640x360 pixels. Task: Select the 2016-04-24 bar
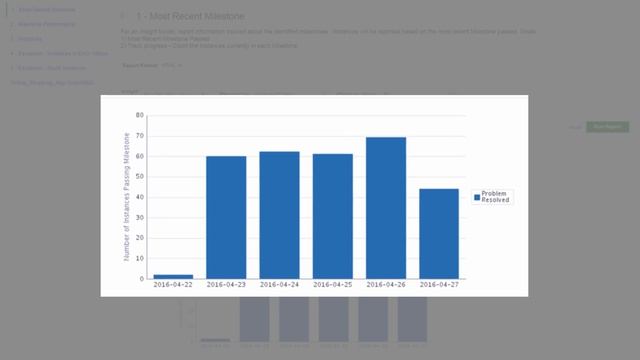tap(279, 215)
